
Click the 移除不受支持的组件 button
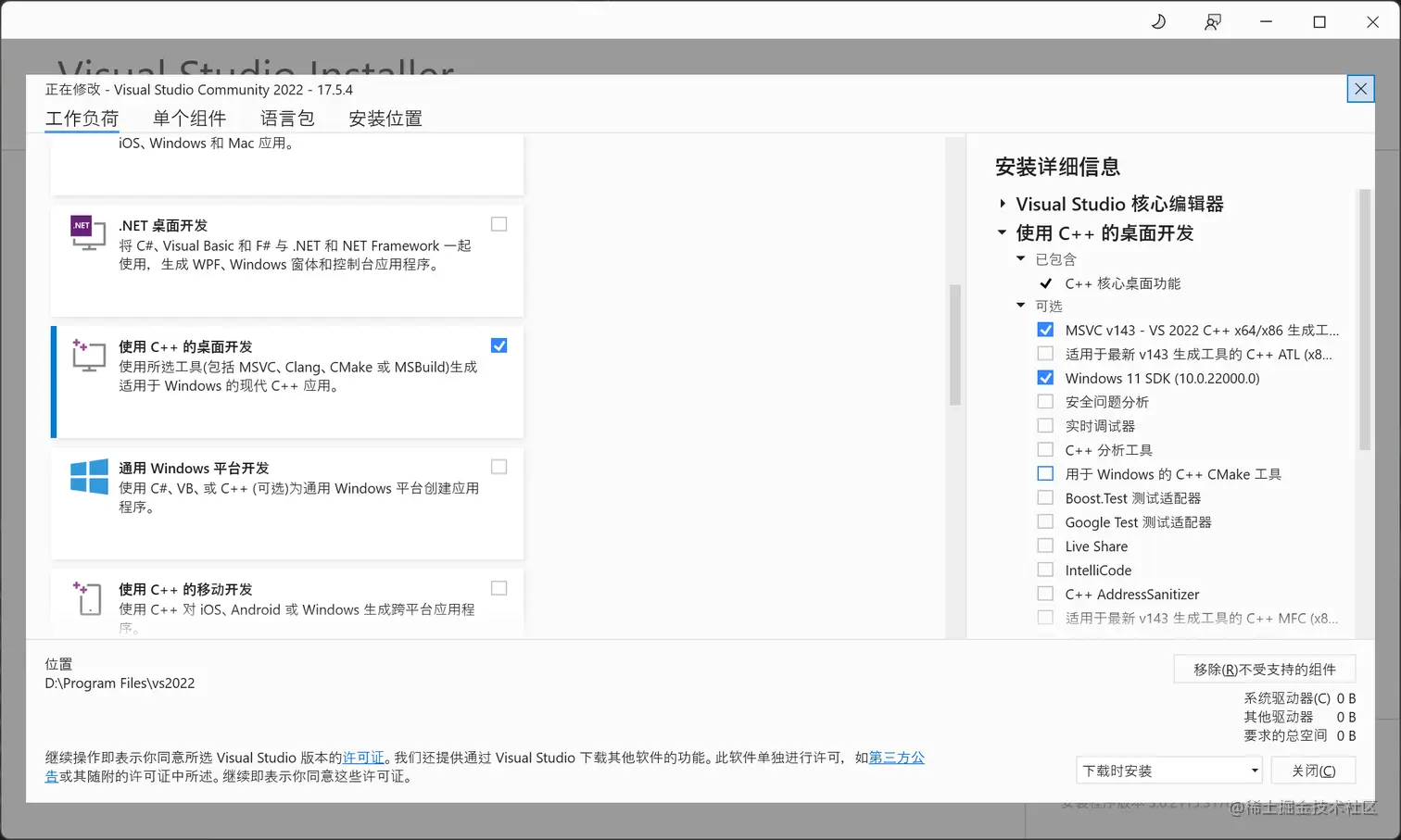click(1264, 668)
